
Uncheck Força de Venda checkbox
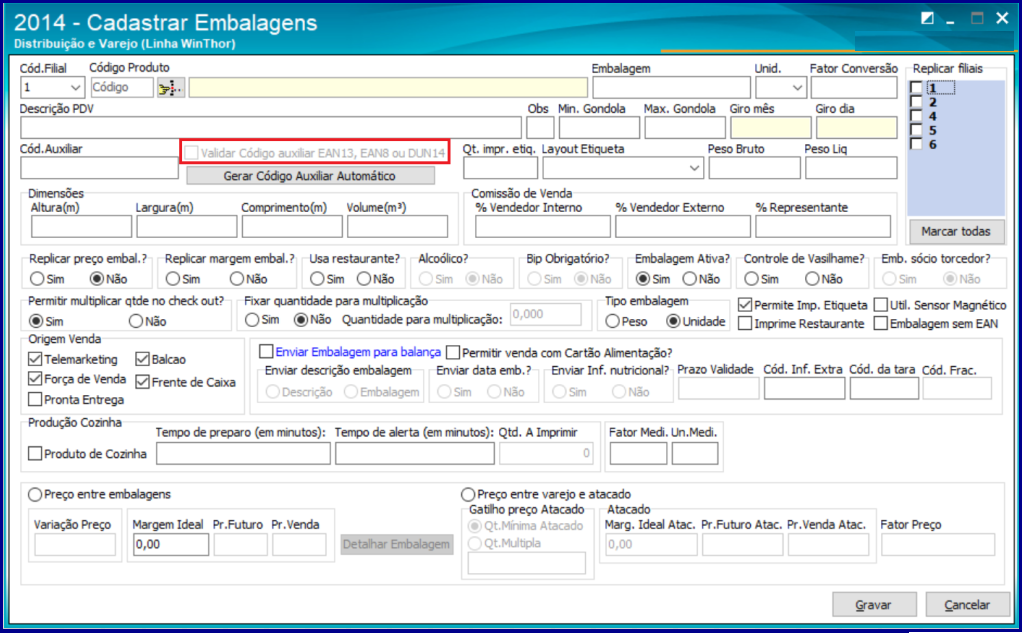coord(35,379)
